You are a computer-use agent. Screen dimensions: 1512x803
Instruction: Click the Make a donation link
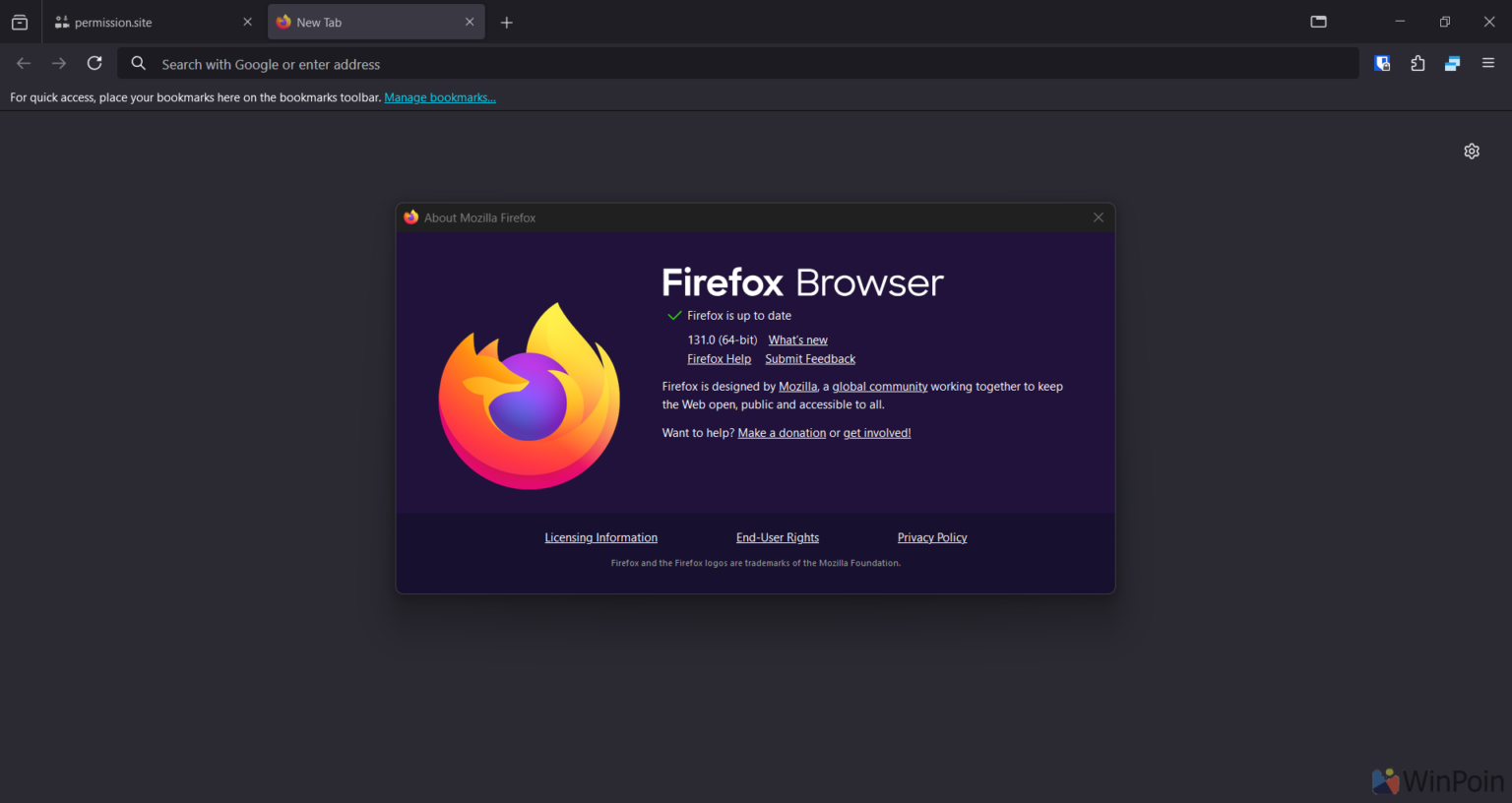pos(782,433)
